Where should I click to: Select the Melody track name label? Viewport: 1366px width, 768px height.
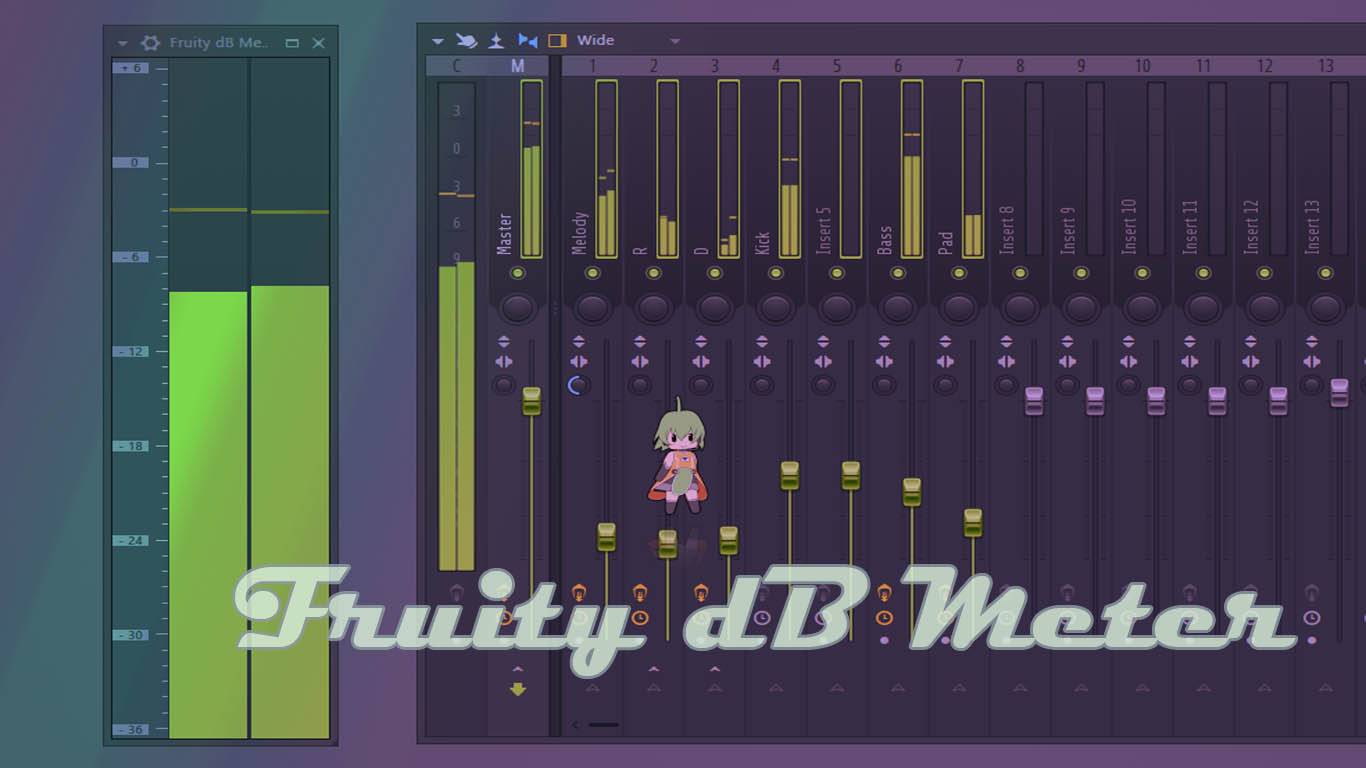point(579,234)
